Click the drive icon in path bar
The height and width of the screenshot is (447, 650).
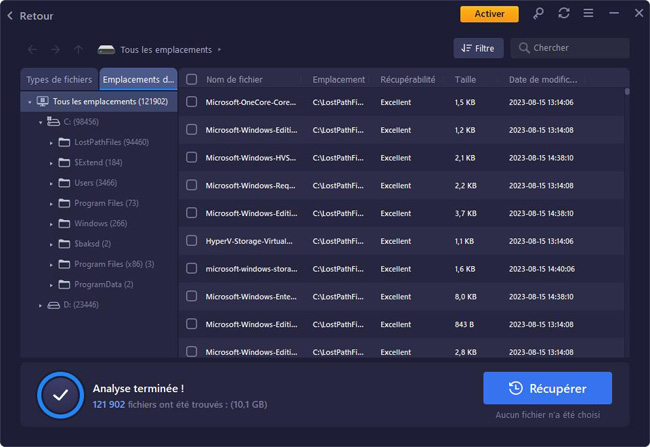pos(106,50)
